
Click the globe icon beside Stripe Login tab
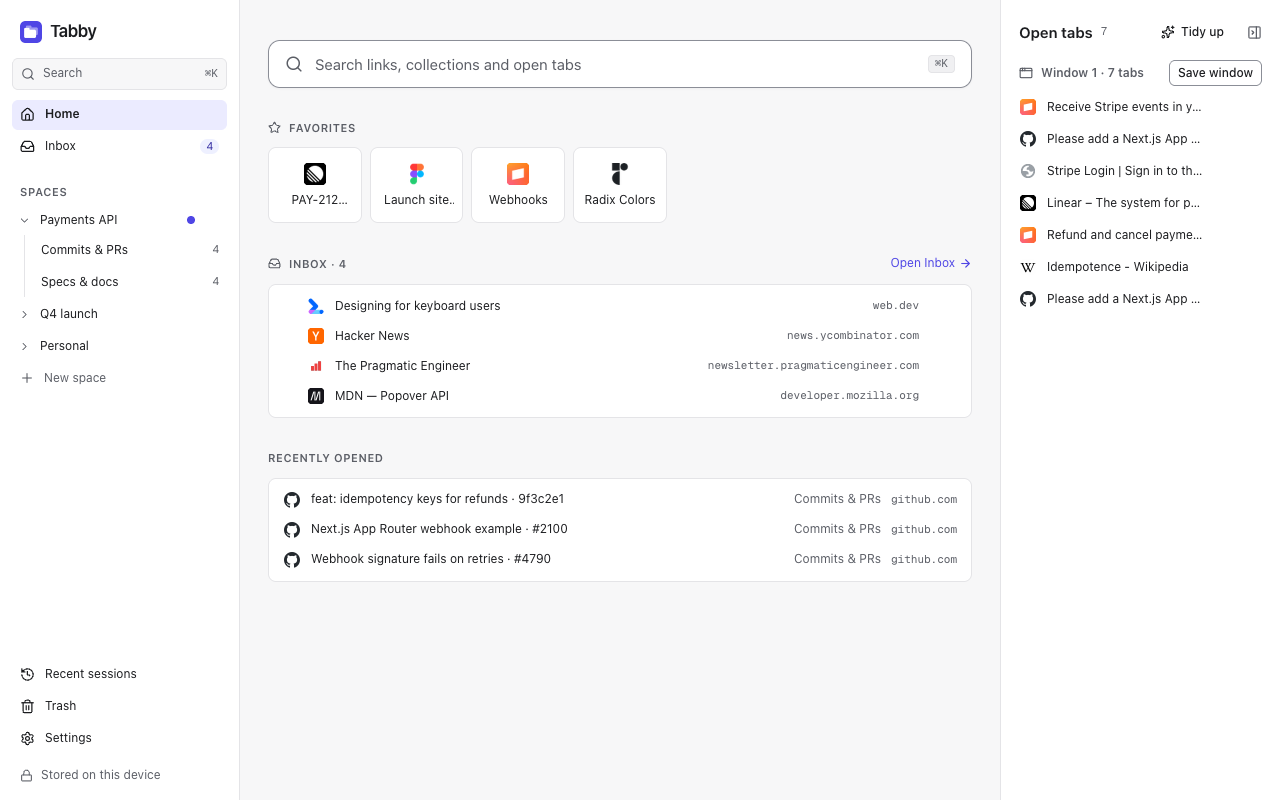(1028, 171)
